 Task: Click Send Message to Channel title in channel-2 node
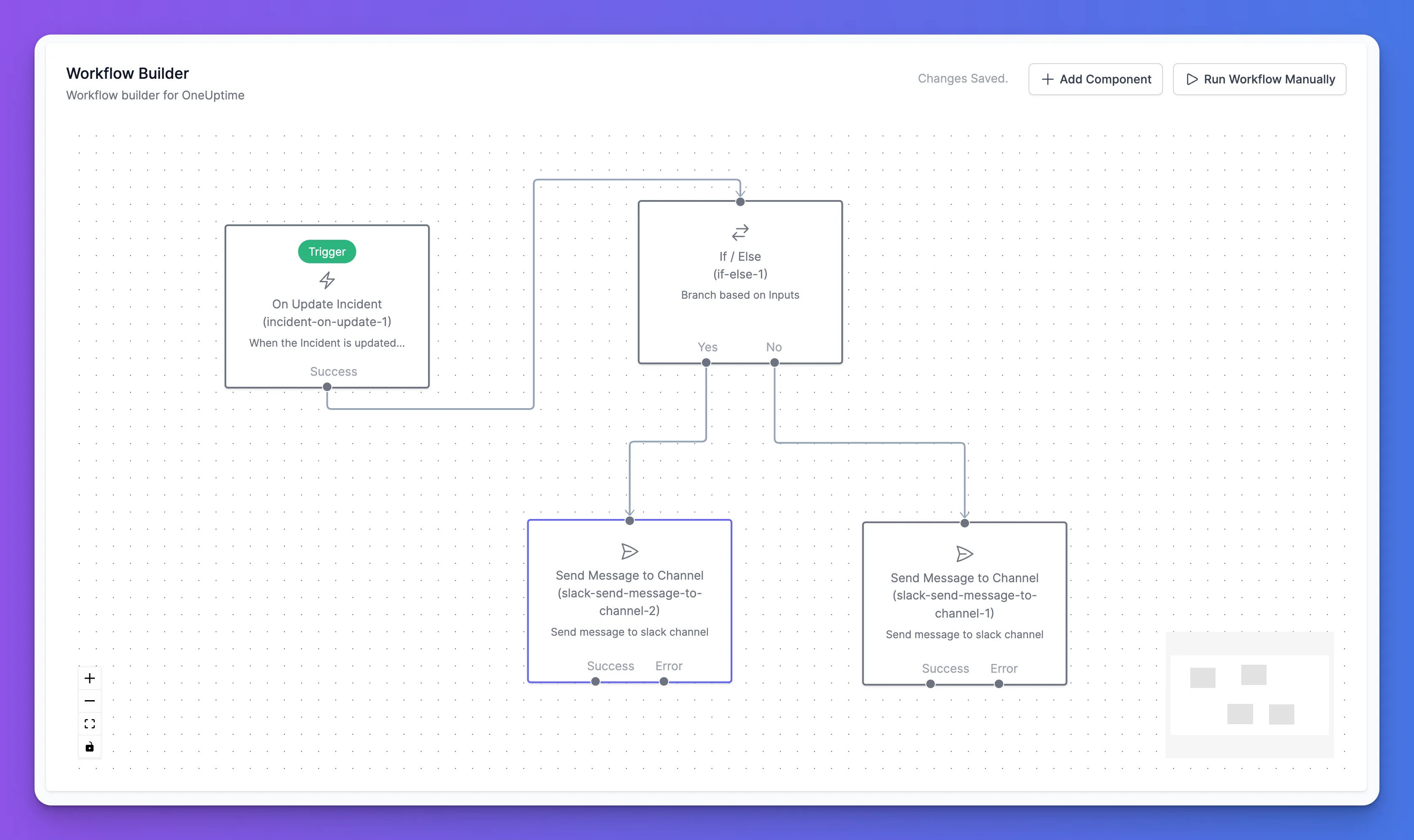[x=629, y=575]
